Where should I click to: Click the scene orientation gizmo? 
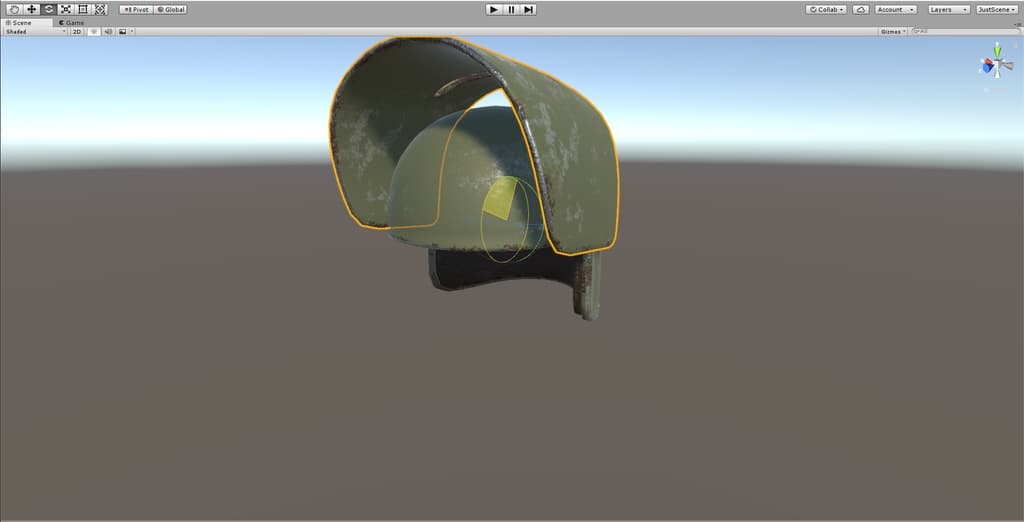click(997, 65)
